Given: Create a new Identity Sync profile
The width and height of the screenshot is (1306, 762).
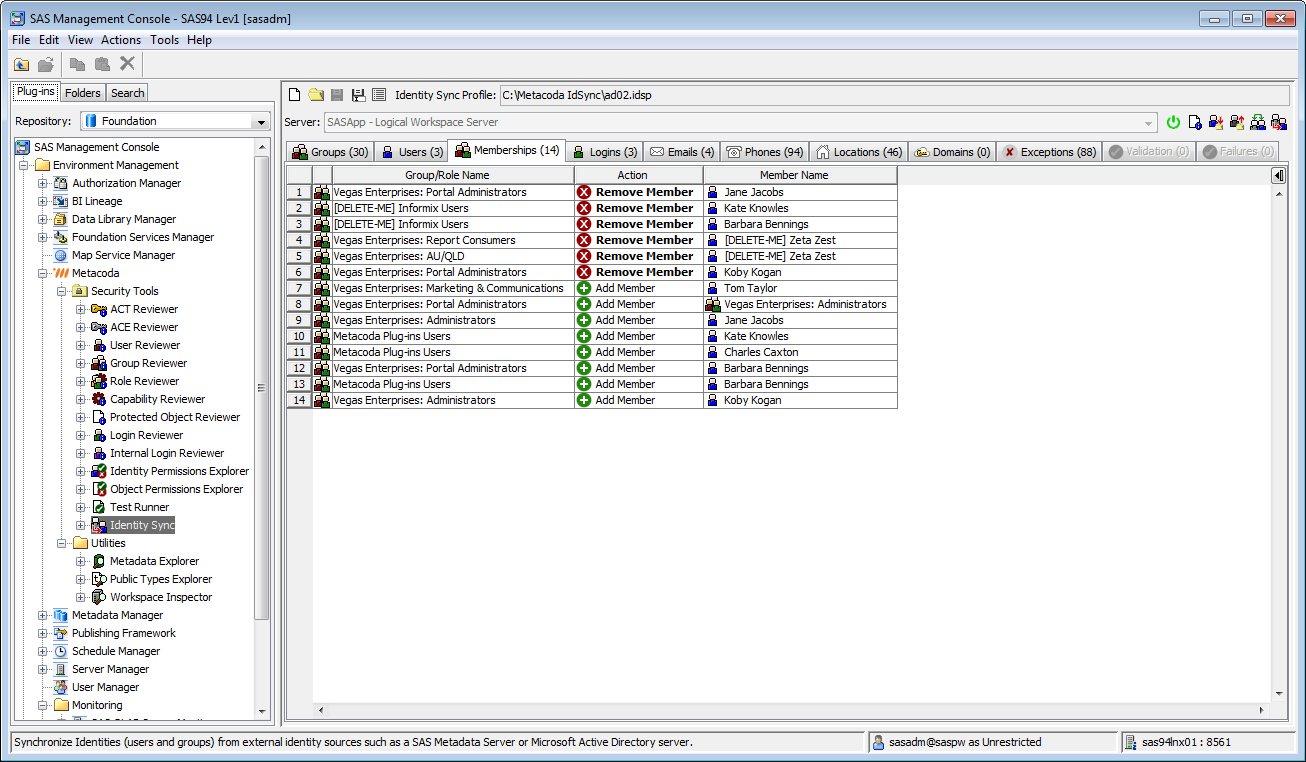Looking at the screenshot, I should coord(295,95).
